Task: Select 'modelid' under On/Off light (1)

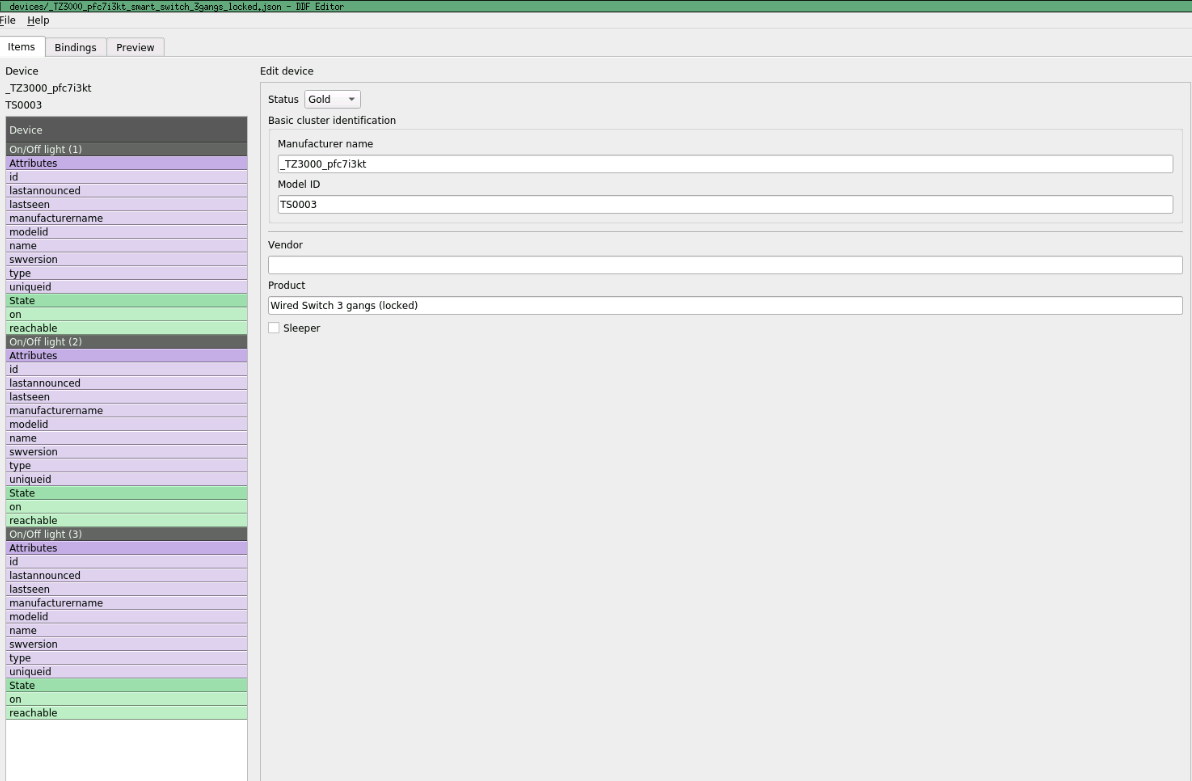Action: tap(126, 232)
